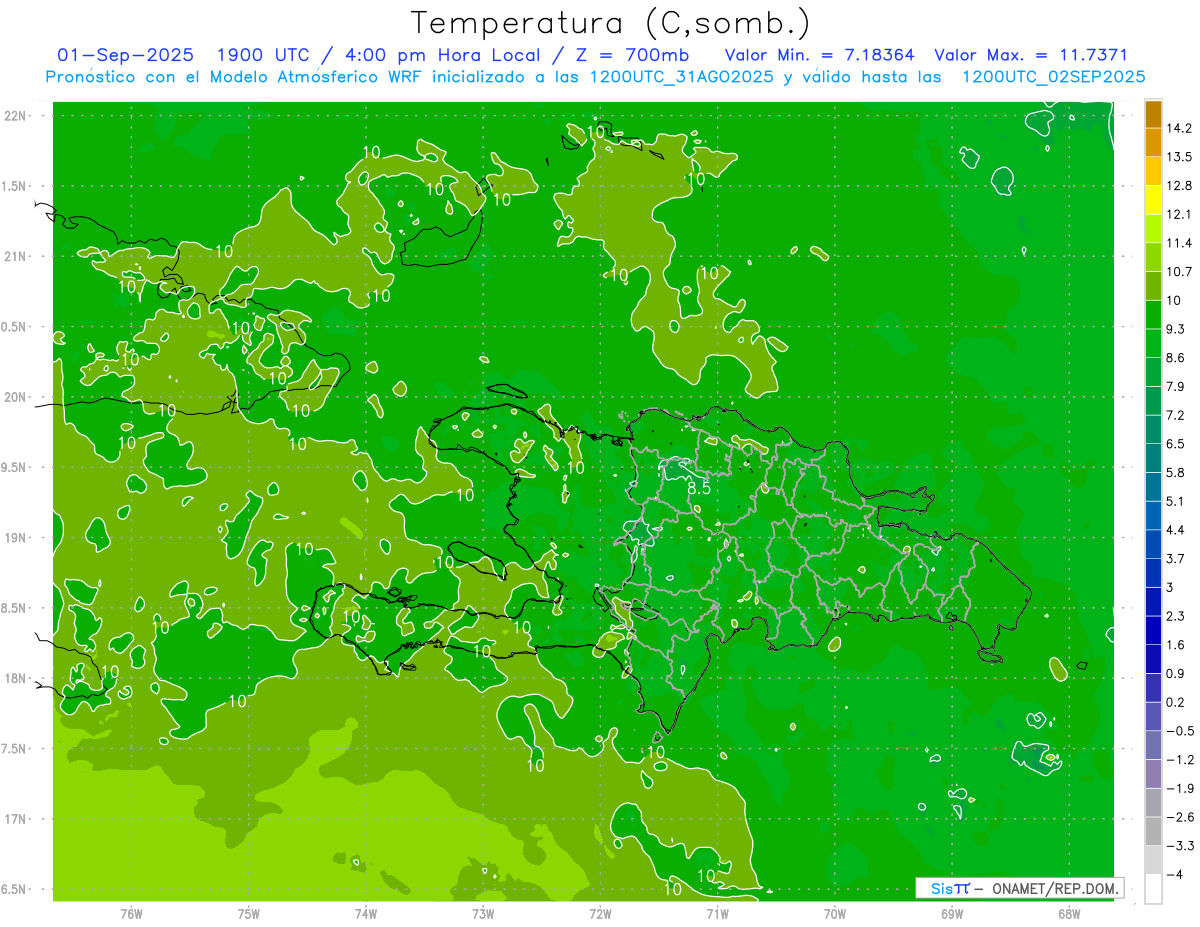Click the "19N" latitude label
1200x927 pixels.
pos(17,538)
